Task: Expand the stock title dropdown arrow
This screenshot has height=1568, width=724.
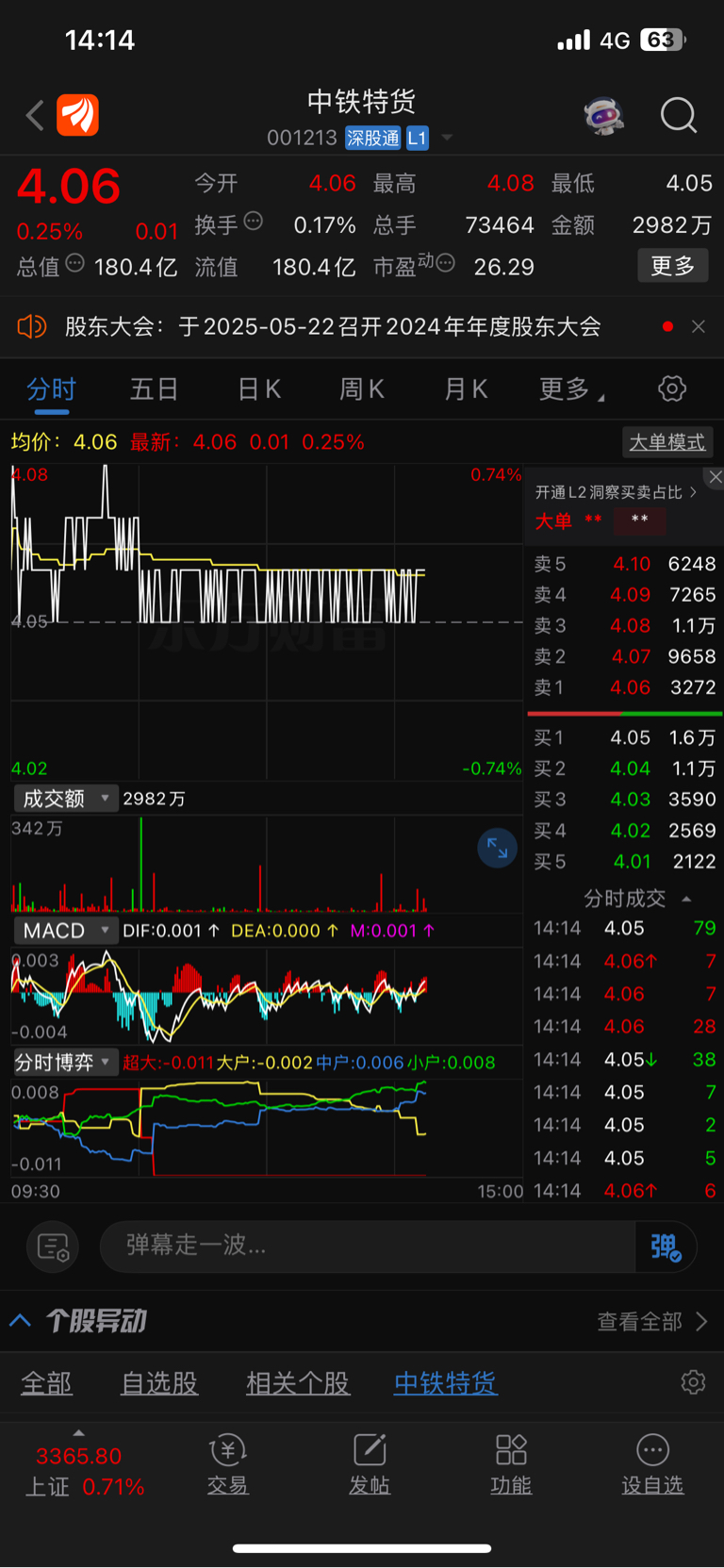Action: (x=447, y=139)
